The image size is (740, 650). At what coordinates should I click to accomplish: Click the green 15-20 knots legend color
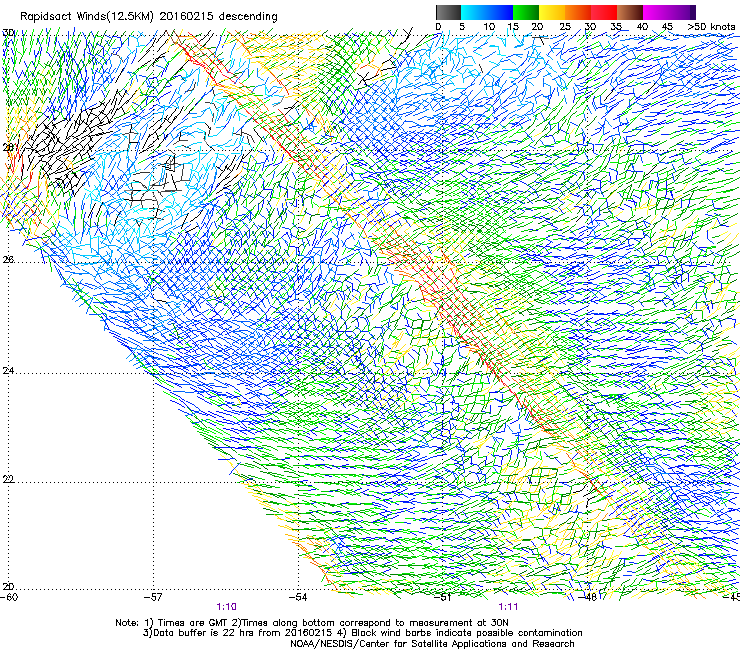click(526, 12)
